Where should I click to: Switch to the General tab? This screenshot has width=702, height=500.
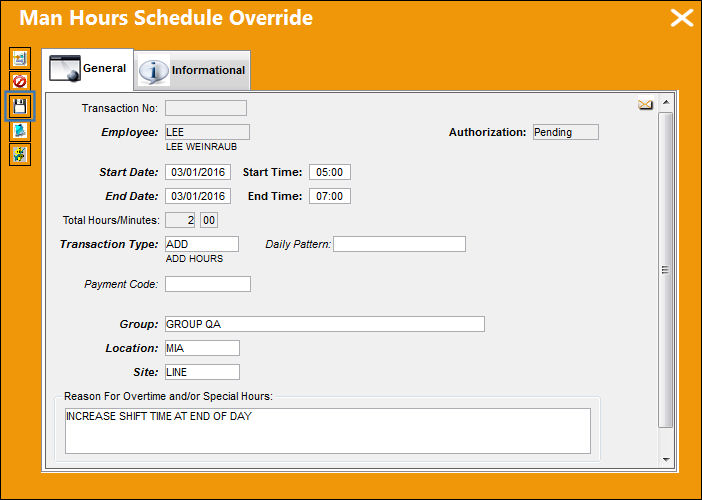88,69
